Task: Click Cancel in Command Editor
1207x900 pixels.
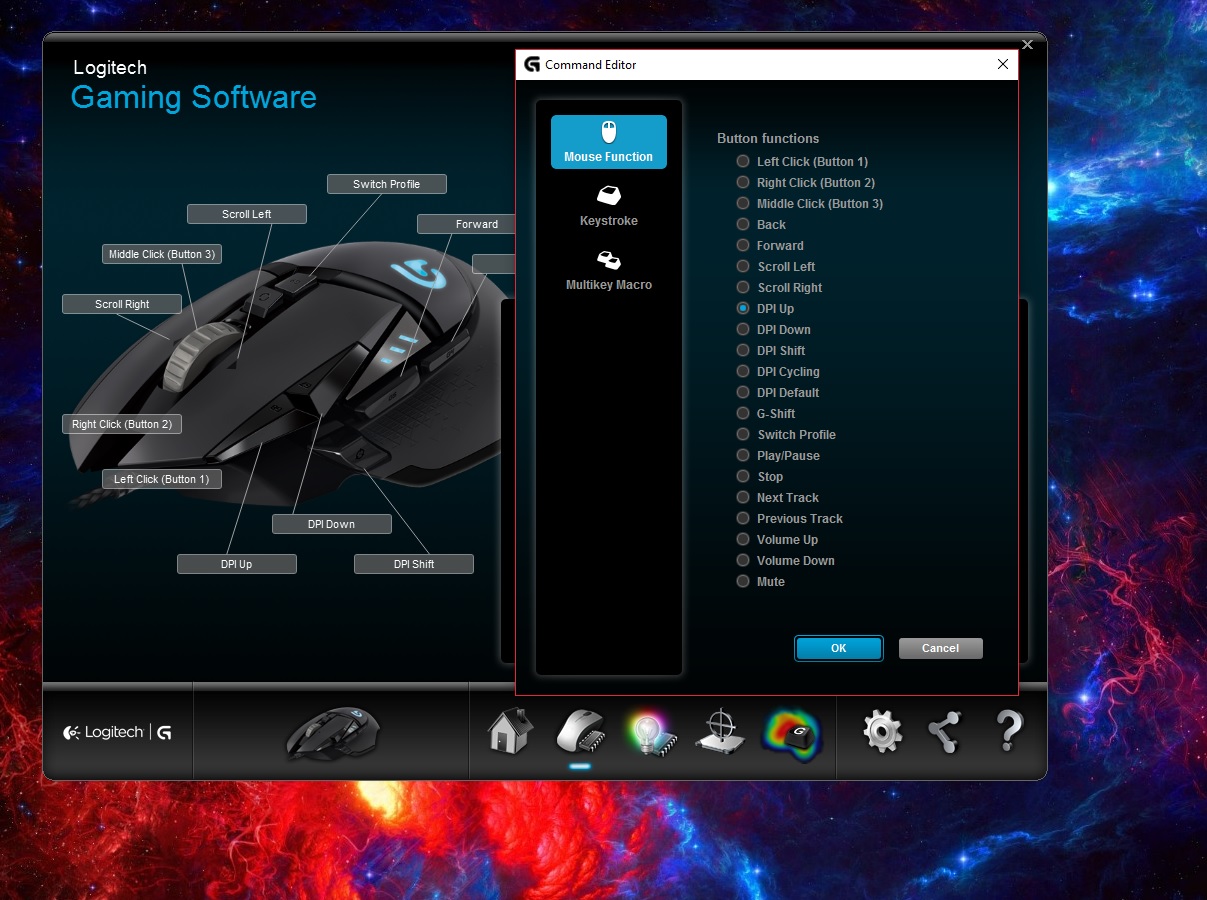Action: click(x=941, y=648)
